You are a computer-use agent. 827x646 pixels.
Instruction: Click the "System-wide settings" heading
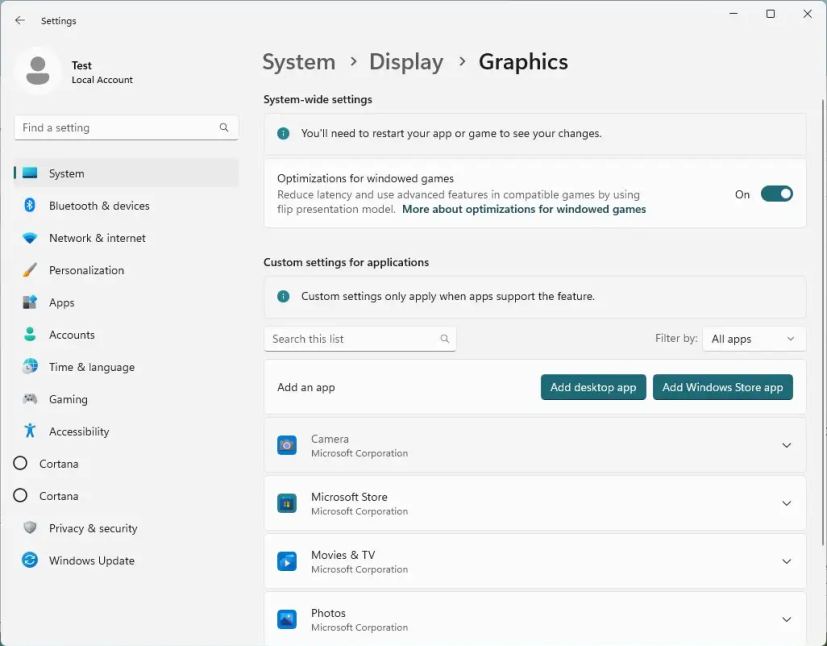[318, 99]
